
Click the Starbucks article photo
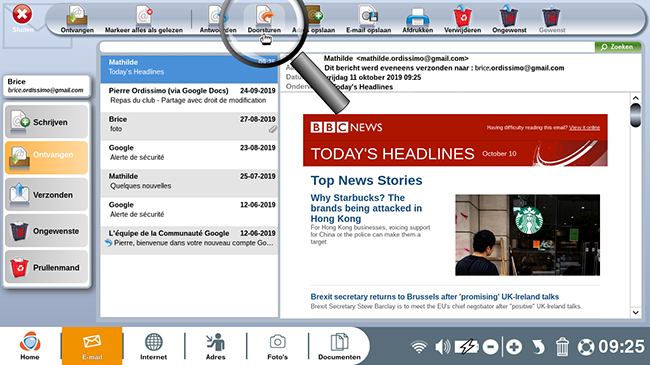(527, 235)
